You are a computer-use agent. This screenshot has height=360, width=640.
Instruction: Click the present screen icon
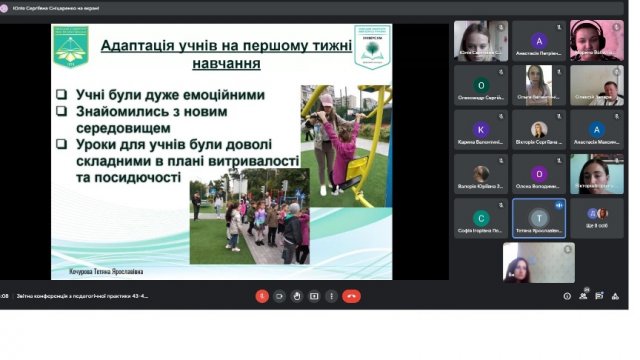314,296
